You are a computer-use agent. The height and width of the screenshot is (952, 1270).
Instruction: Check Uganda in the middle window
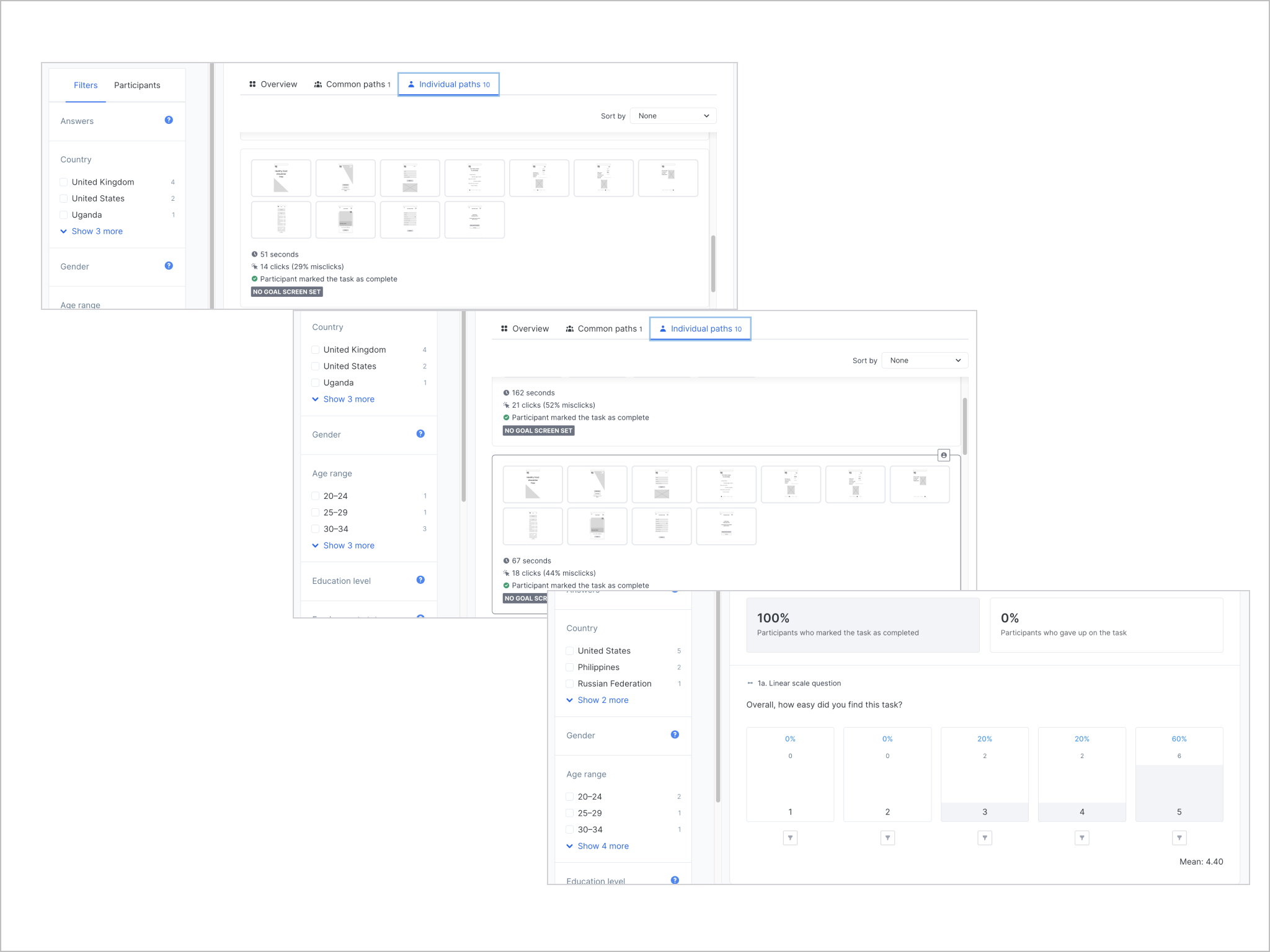(x=316, y=383)
